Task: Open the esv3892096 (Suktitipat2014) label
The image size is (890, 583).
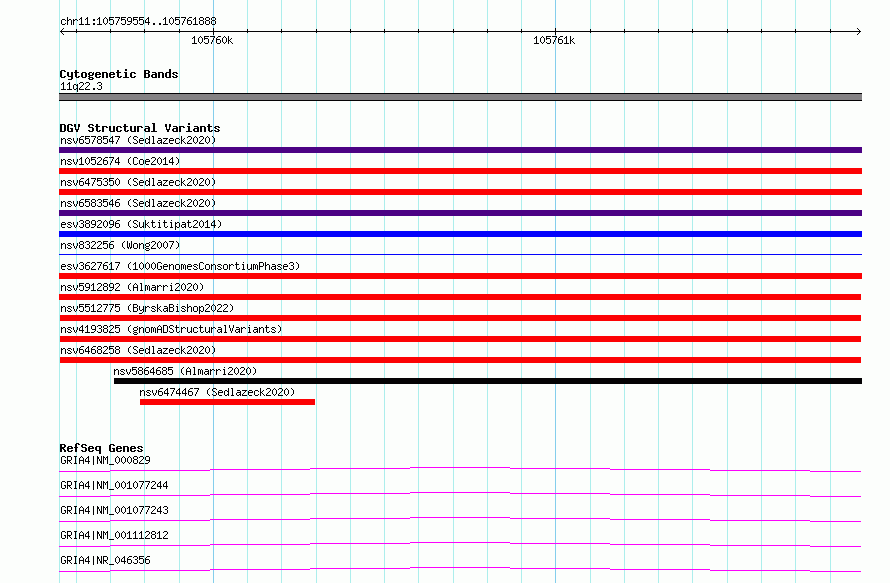Action: [141, 224]
